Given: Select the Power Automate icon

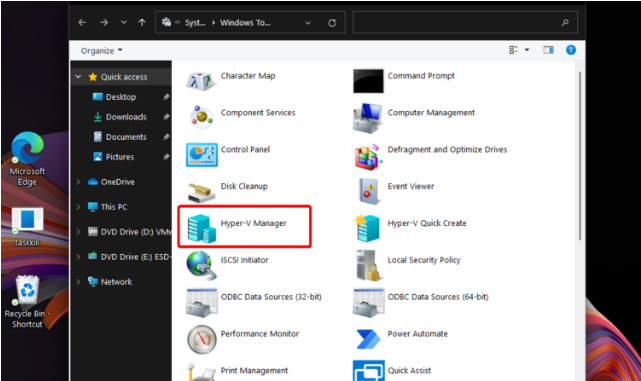Looking at the screenshot, I should click(368, 339).
